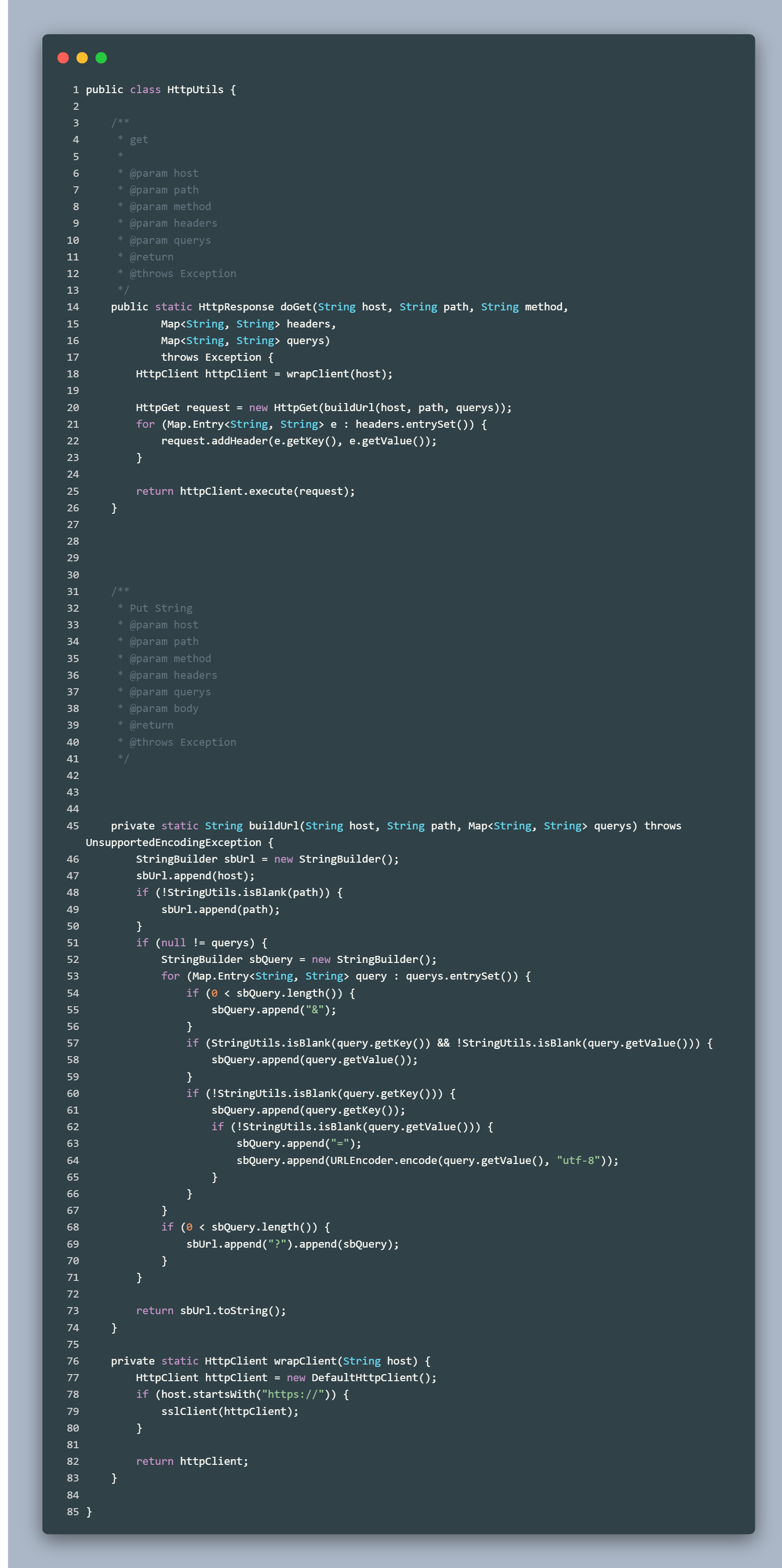Click the red close dot

[x=63, y=58]
